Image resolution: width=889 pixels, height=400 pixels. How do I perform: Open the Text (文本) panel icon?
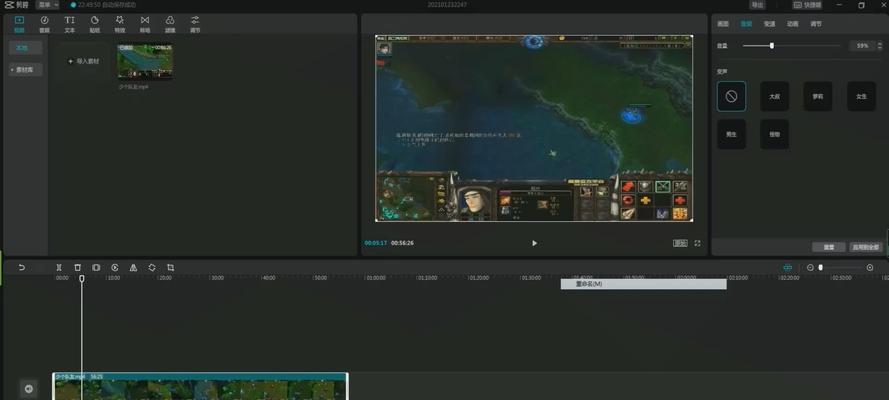(69, 24)
